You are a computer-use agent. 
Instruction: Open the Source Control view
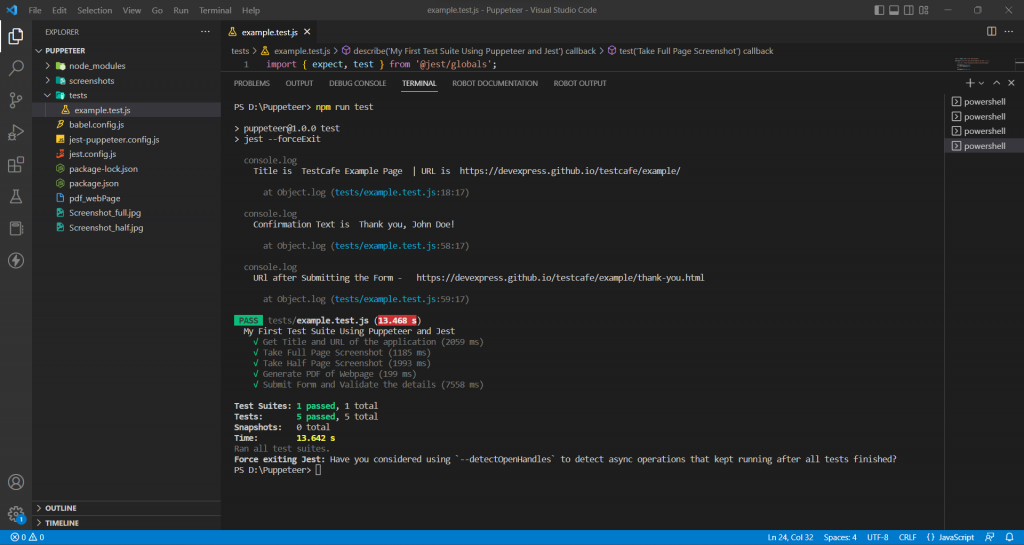point(16,100)
